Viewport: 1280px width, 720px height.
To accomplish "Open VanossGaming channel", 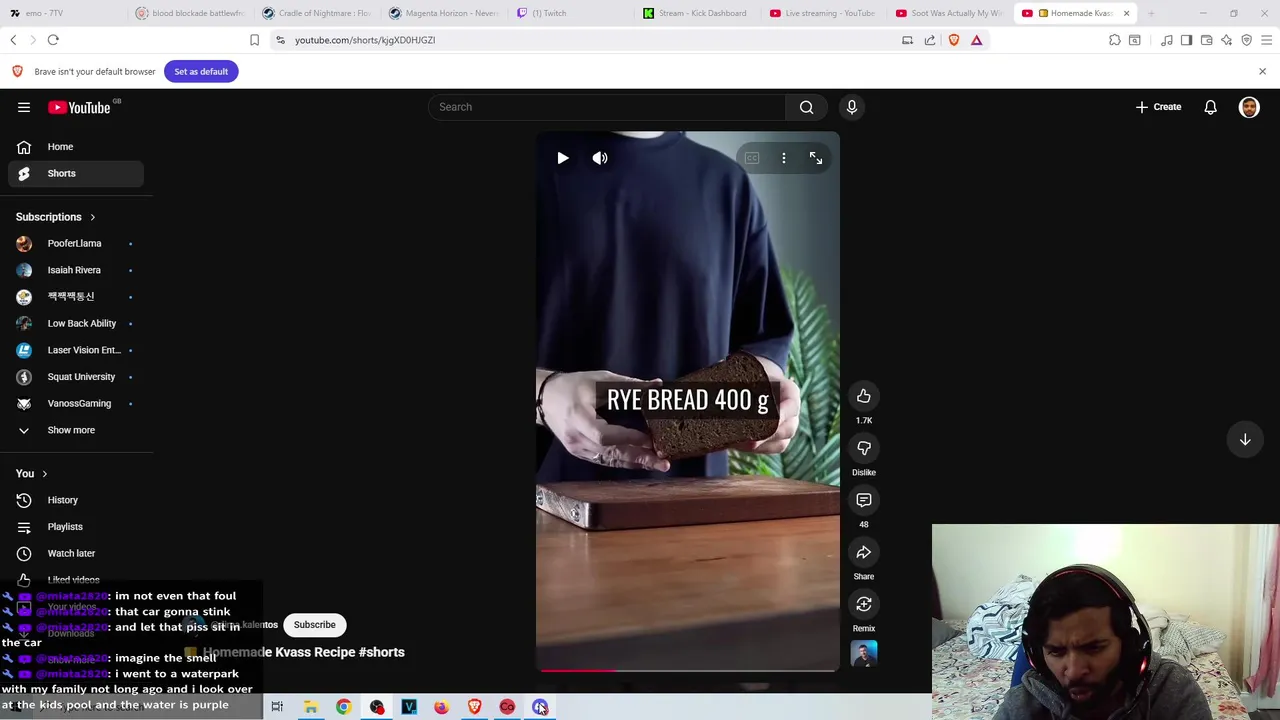I will pyautogui.click(x=76, y=403).
